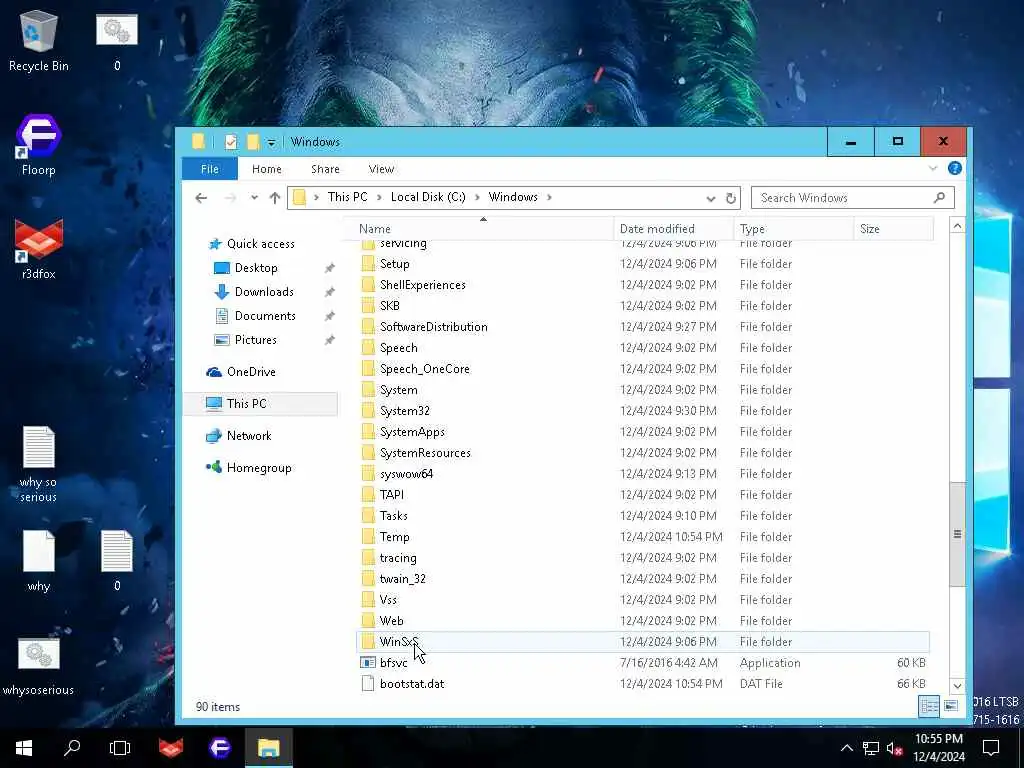
Task: Open r3dfox from the taskbar
Action: (x=171, y=748)
